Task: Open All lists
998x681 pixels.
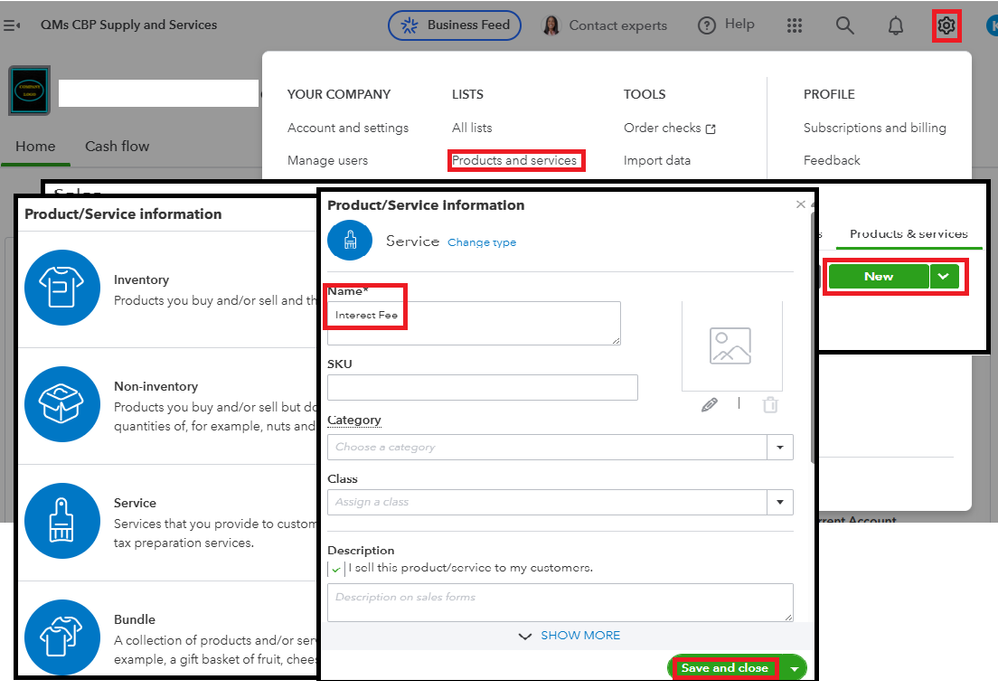Action: [x=472, y=128]
